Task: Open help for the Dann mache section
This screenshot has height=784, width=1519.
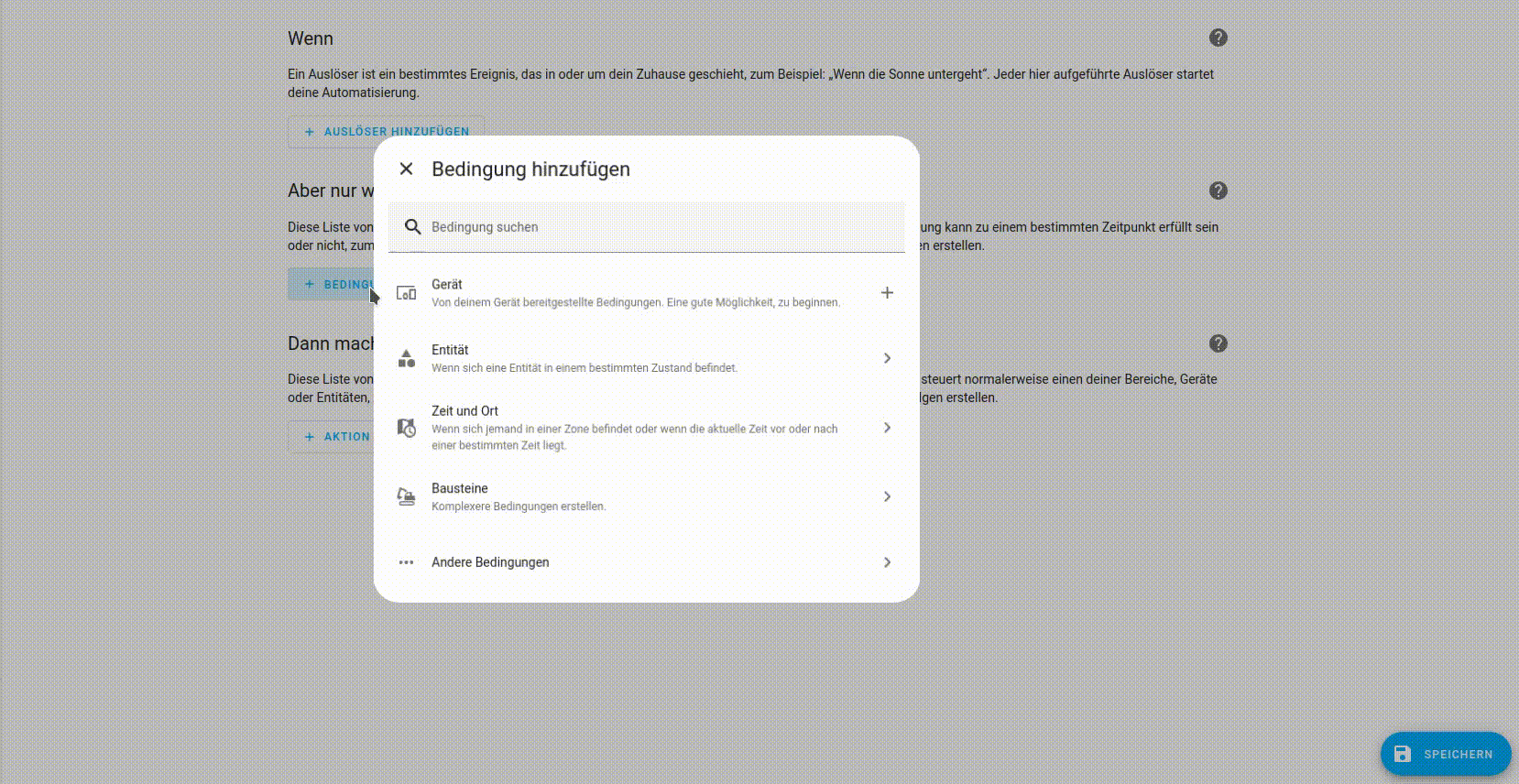Action: [1218, 343]
